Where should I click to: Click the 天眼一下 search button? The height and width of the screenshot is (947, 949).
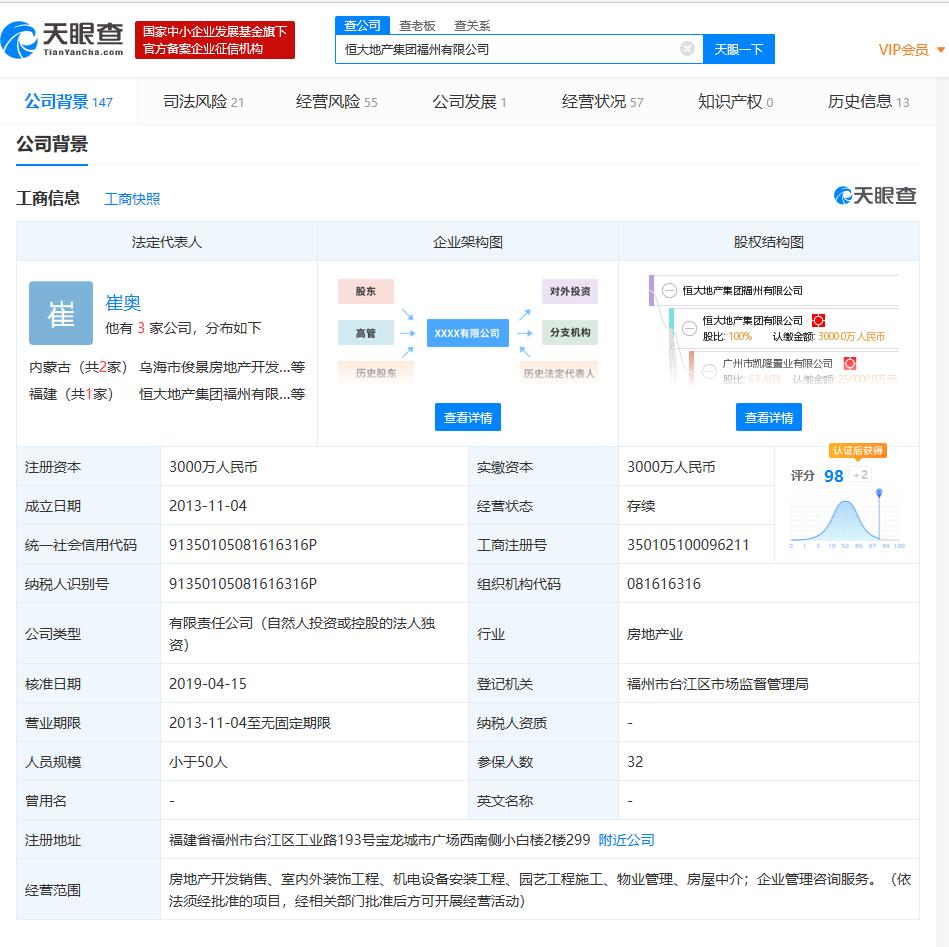click(738, 49)
